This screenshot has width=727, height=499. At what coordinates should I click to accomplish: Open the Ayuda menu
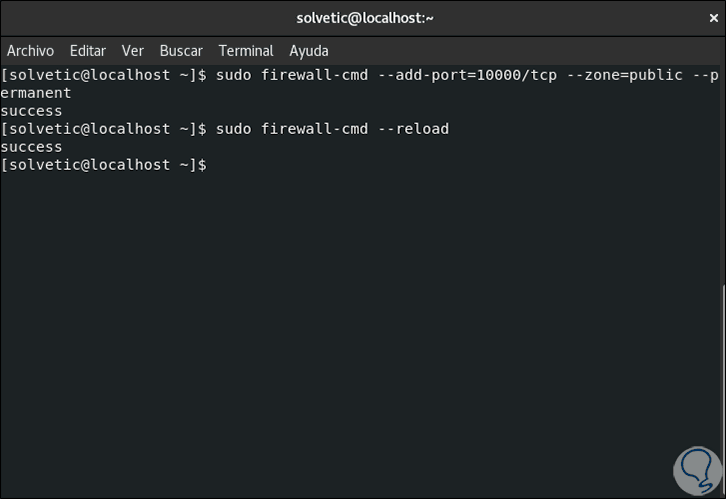(309, 51)
